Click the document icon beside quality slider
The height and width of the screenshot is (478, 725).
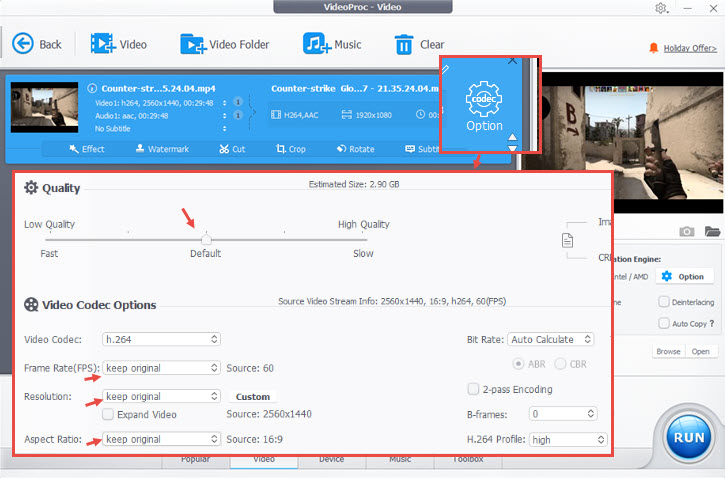567,240
